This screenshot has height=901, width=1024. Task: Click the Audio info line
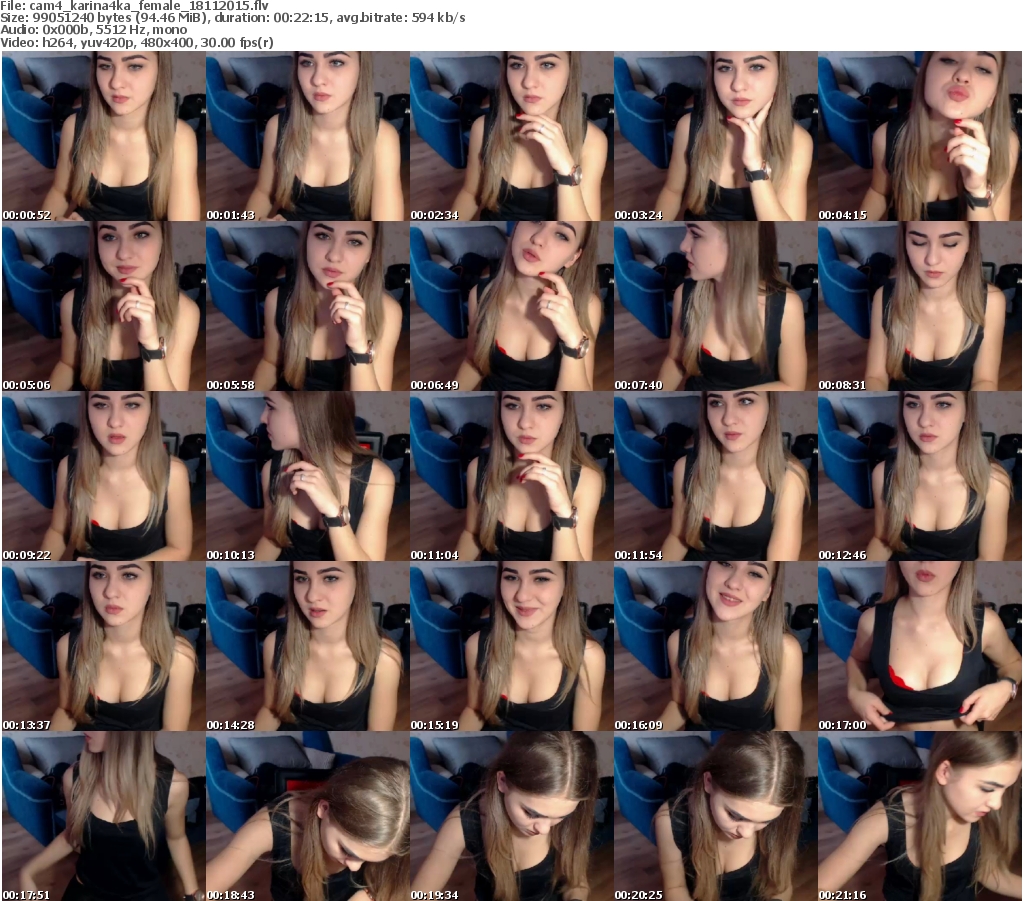pyautogui.click(x=93, y=30)
